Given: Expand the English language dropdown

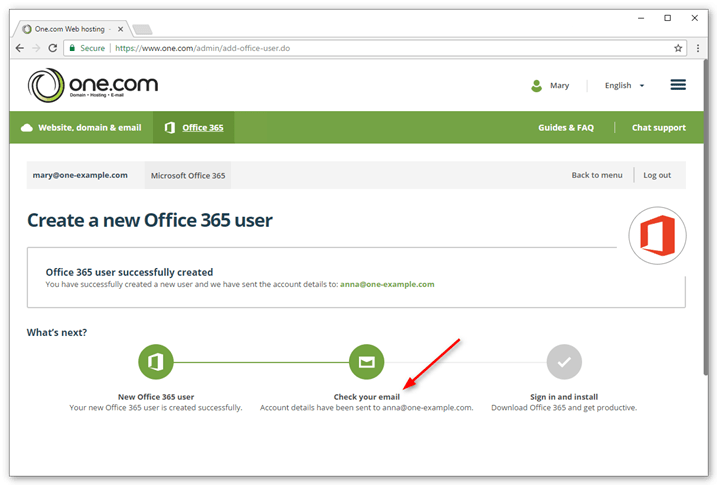Looking at the screenshot, I should 624,85.
